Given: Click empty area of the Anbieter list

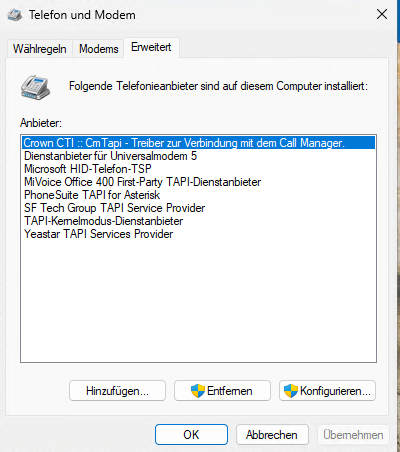Looking at the screenshot, I should pyautogui.click(x=199, y=300).
